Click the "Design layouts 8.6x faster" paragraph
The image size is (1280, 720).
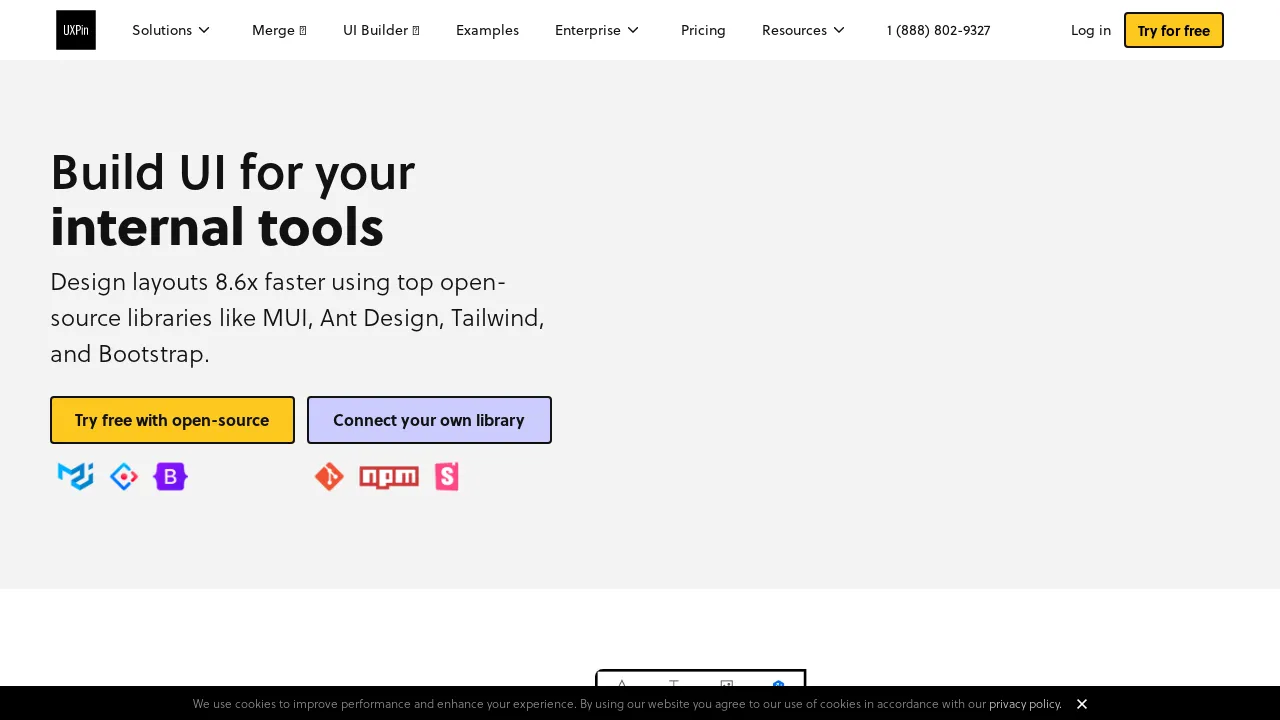point(298,318)
